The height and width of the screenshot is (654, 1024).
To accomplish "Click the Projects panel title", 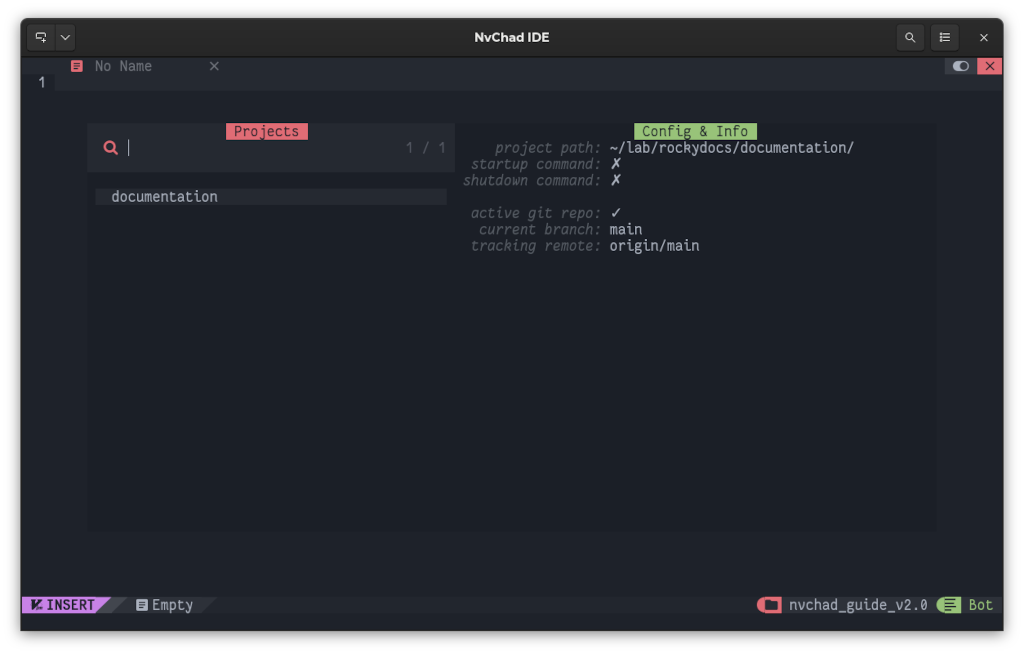I will (266, 130).
